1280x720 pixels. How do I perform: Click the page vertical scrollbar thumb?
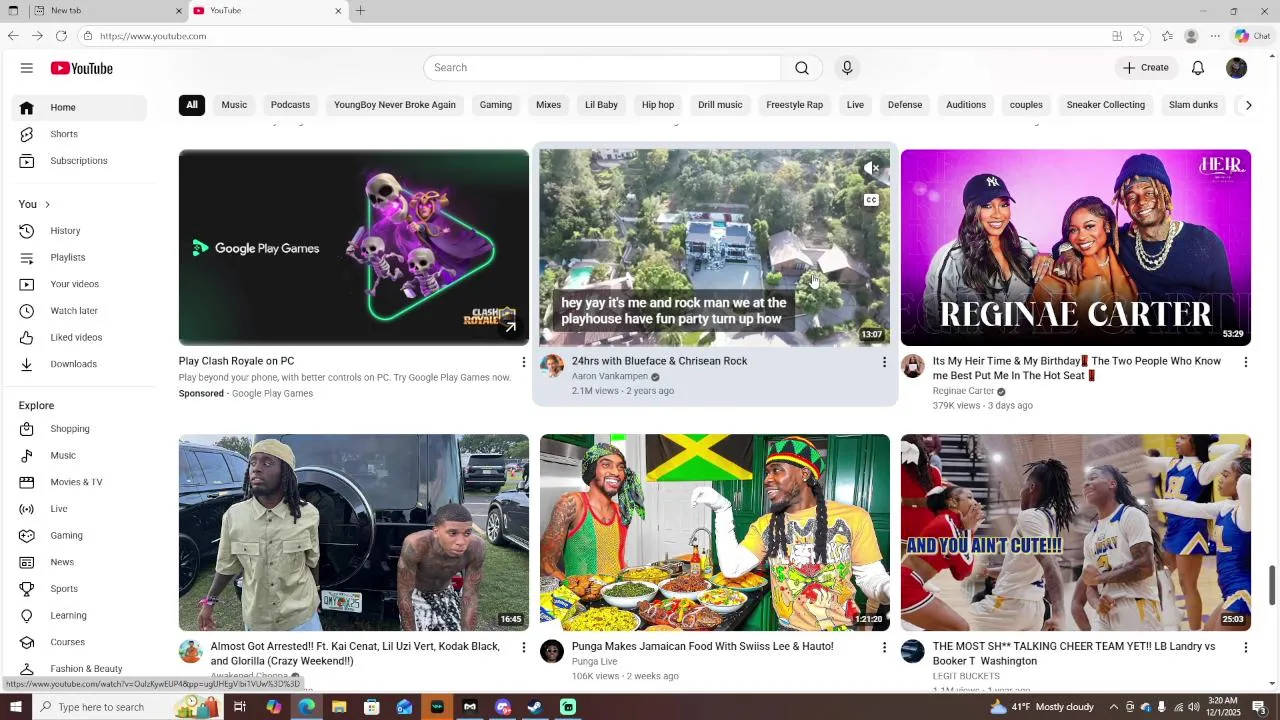pyautogui.click(x=1272, y=585)
